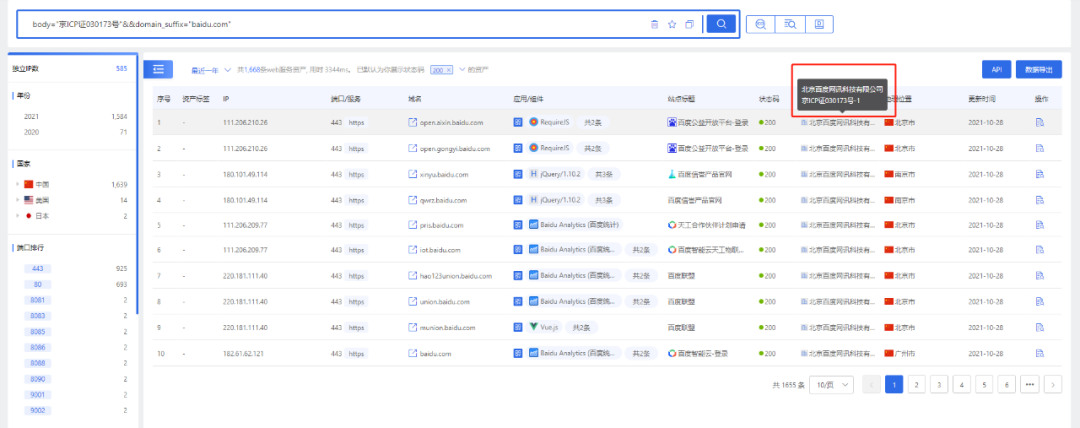Click IP 182.61.62.121
The height and width of the screenshot is (428, 1080).
pos(245,354)
